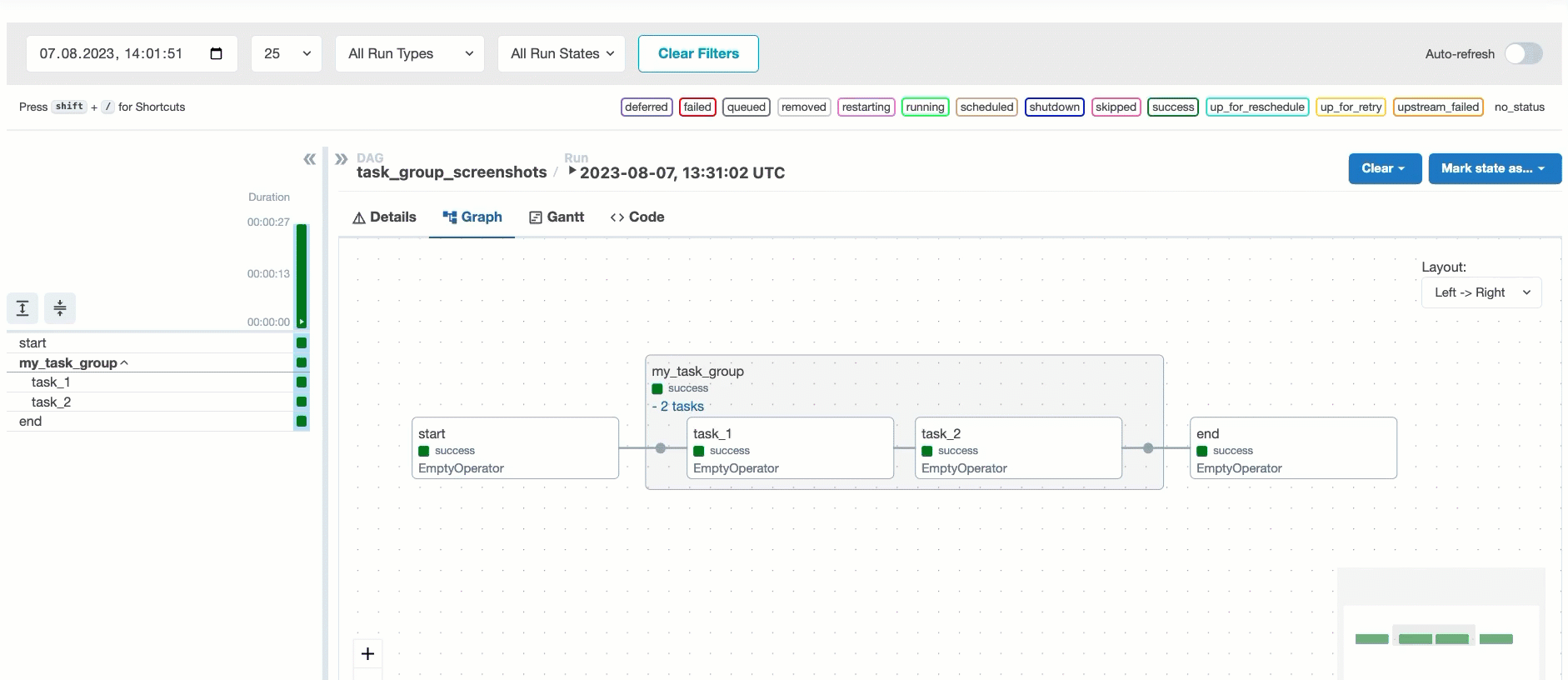
Task: Click the DAG run duration bar
Action: point(302,275)
